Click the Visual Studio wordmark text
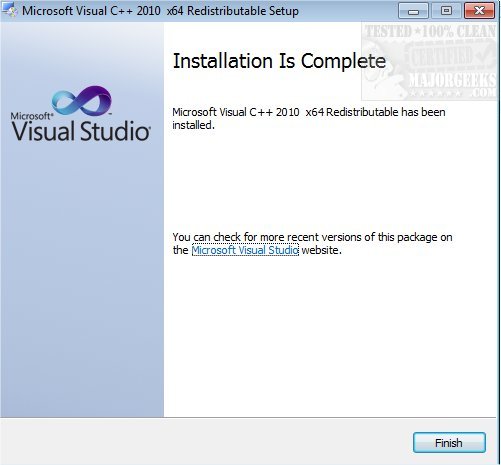This screenshot has width=501, height=465. (81, 131)
